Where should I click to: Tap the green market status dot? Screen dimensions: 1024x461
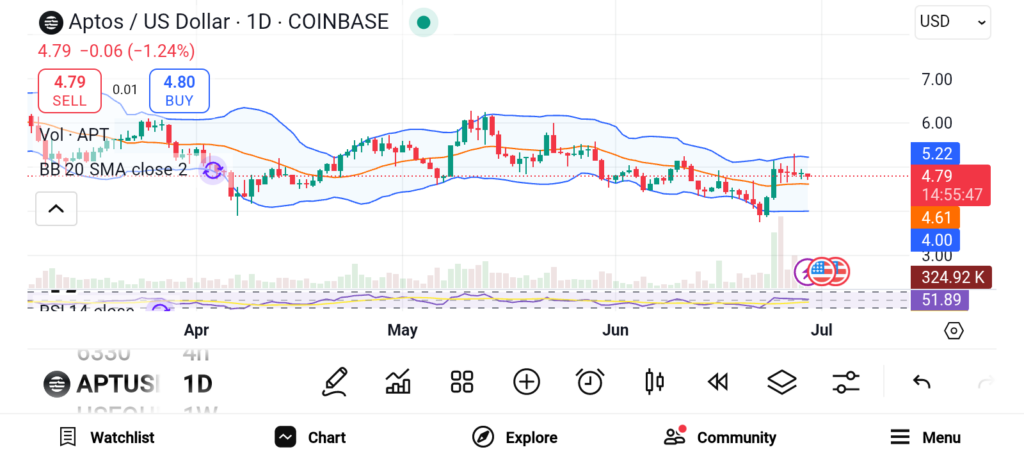(x=424, y=22)
